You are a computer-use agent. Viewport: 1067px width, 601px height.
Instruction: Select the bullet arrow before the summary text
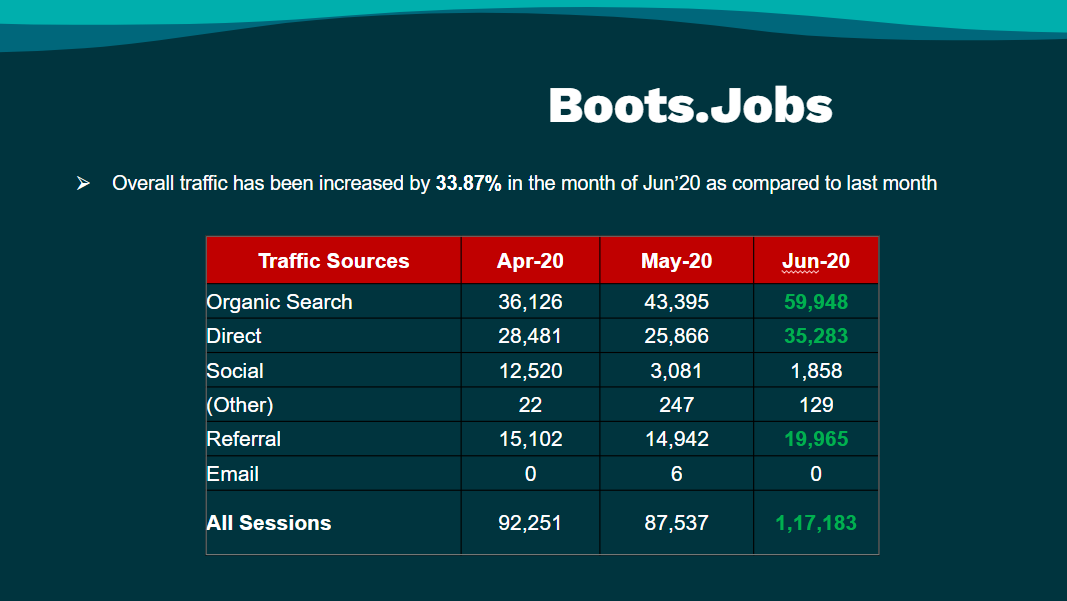click(83, 183)
